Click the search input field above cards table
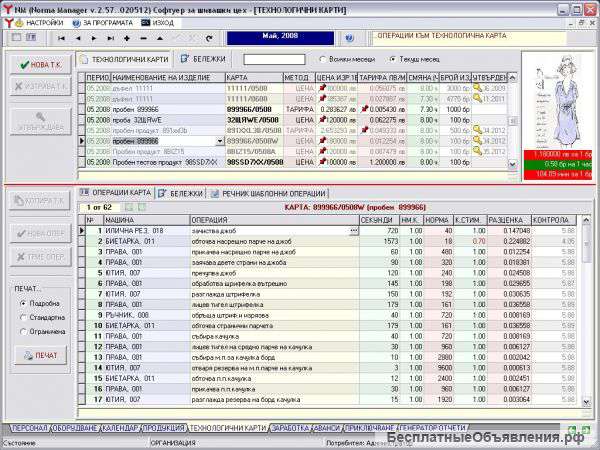 pyautogui.click(x=274, y=59)
